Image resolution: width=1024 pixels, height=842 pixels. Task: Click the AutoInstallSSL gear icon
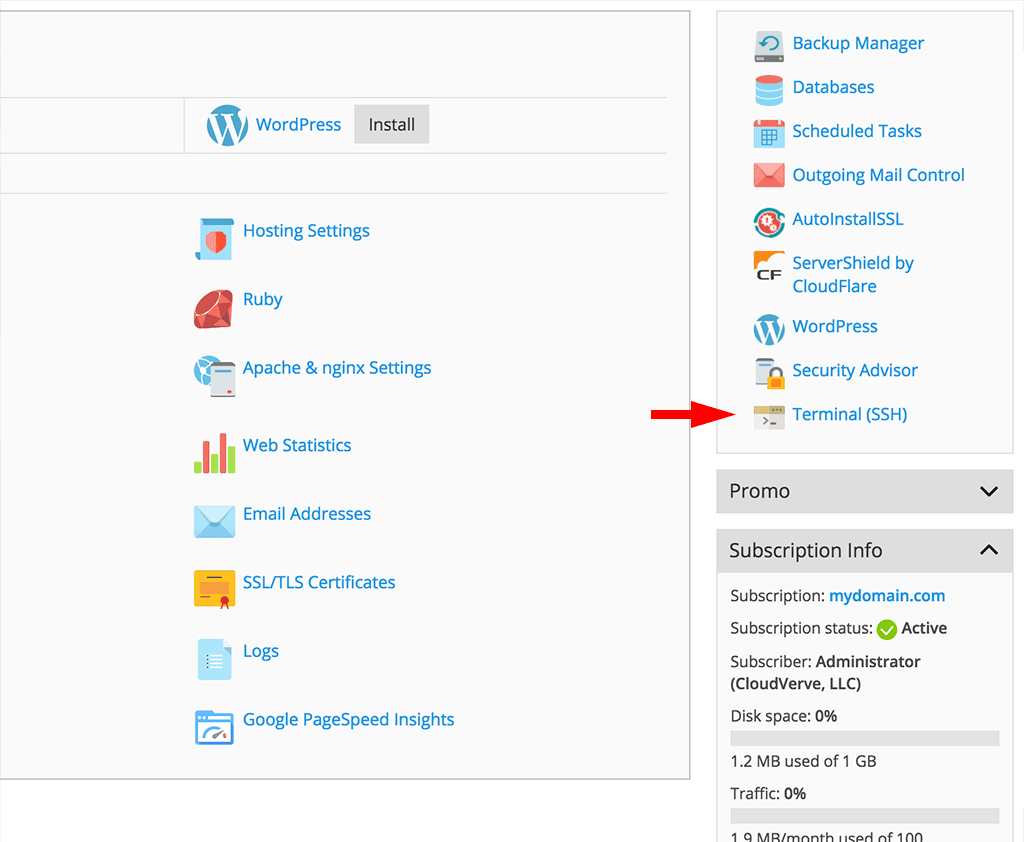(x=769, y=222)
